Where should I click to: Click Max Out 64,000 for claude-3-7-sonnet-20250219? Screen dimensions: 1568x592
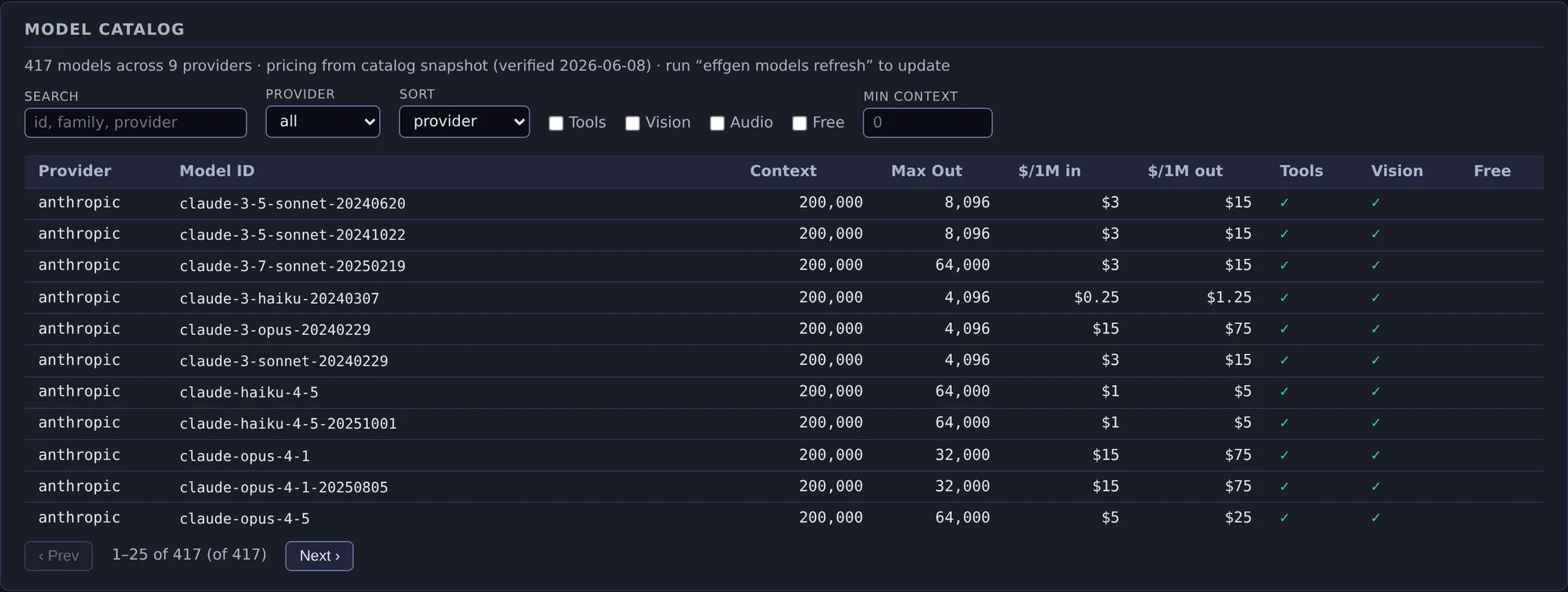963,265
